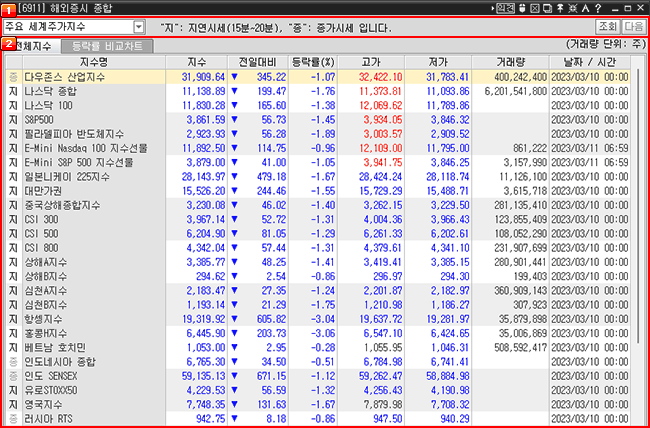This screenshot has width=650, height=428.
Task: Select the 영국지수 row
Action: click(318, 404)
